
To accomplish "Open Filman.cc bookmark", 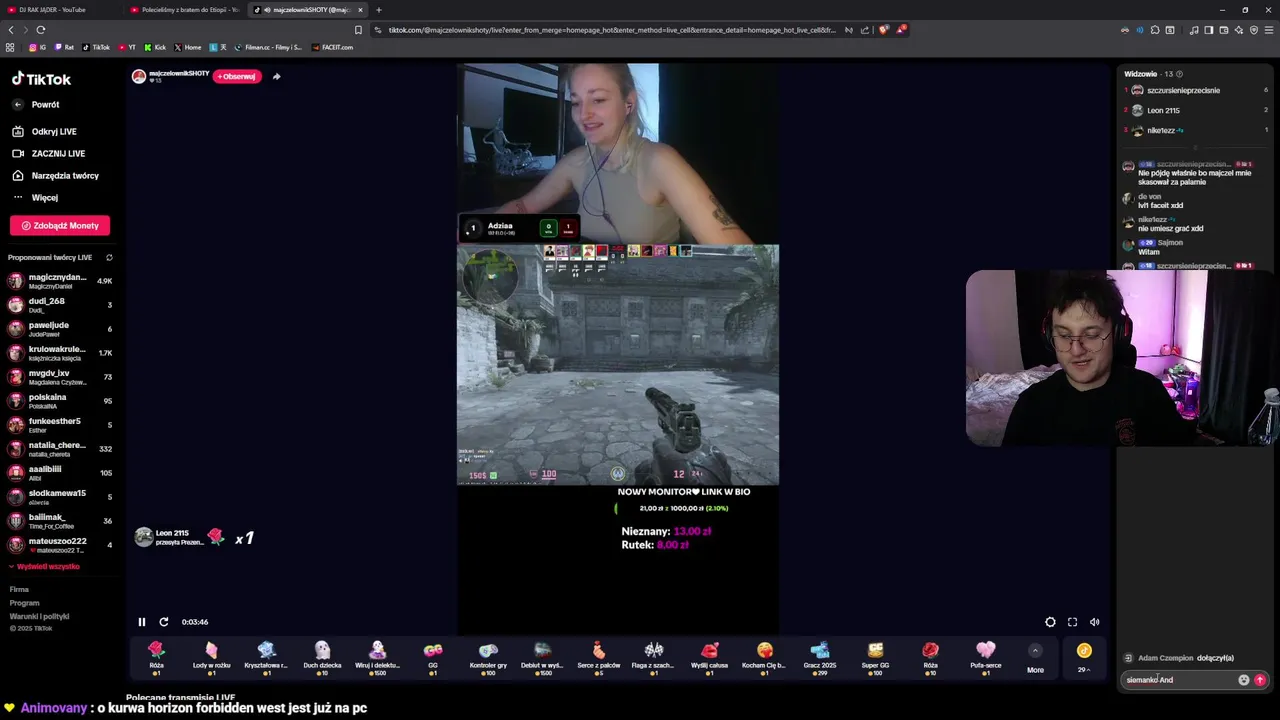I will (268, 47).
